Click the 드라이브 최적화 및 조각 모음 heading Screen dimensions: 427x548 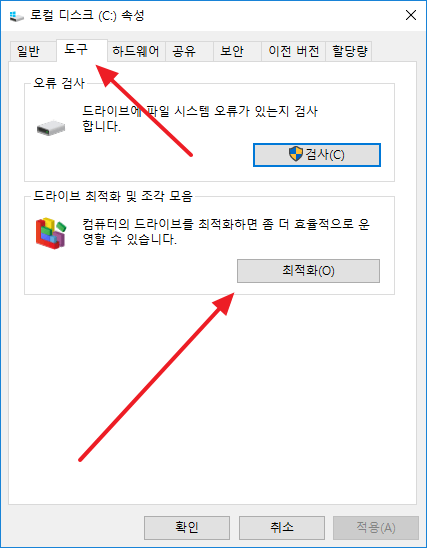[113, 196]
